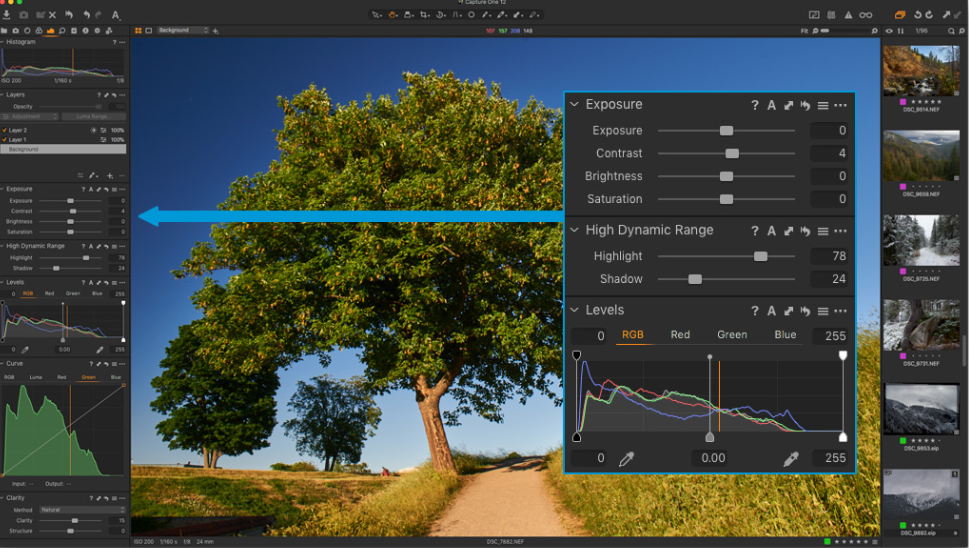Image resolution: width=969 pixels, height=548 pixels.
Task: Open the Details magnifier tool tab
Action: pos(62,31)
